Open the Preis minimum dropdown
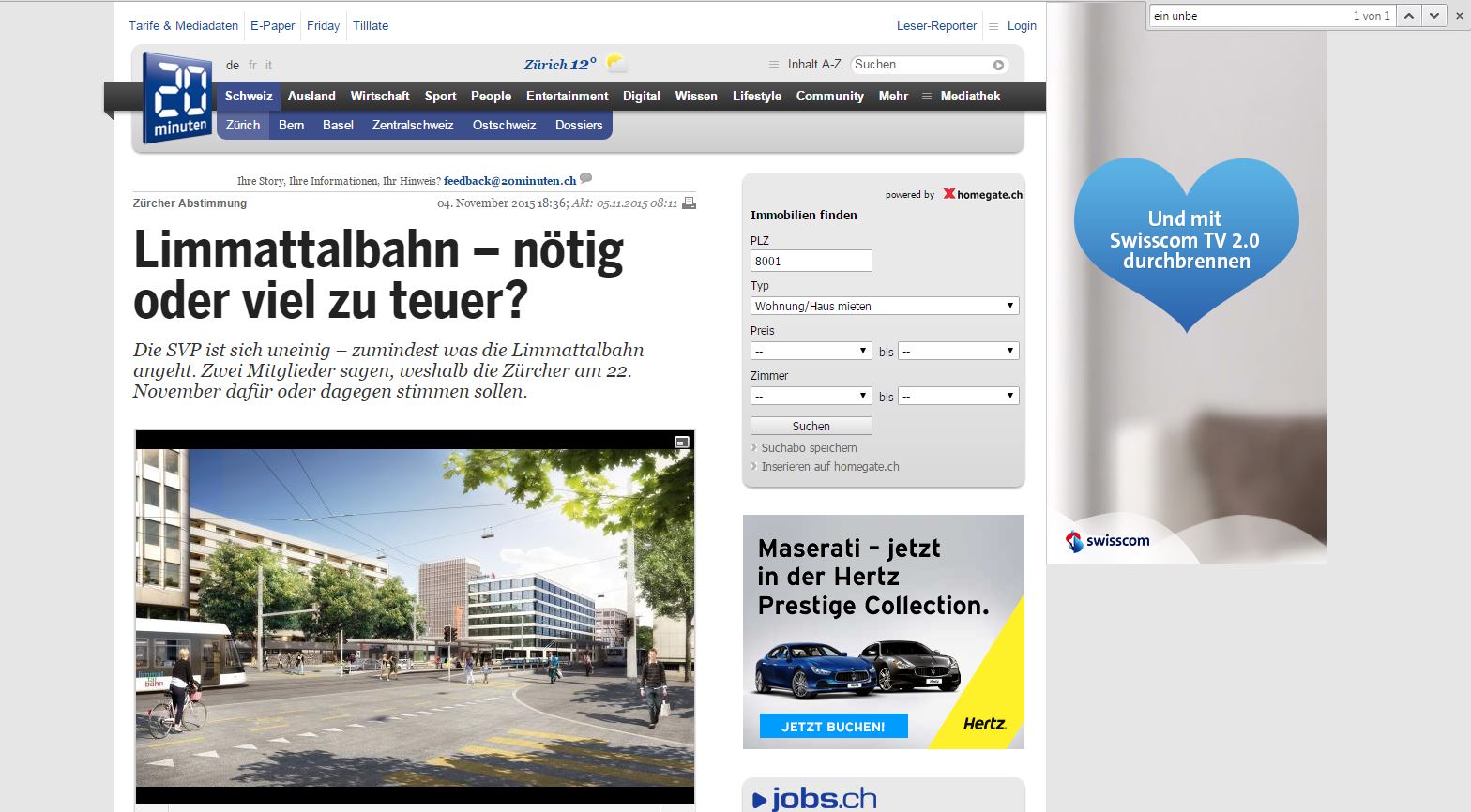The image size is (1471, 812). pyautogui.click(x=811, y=351)
